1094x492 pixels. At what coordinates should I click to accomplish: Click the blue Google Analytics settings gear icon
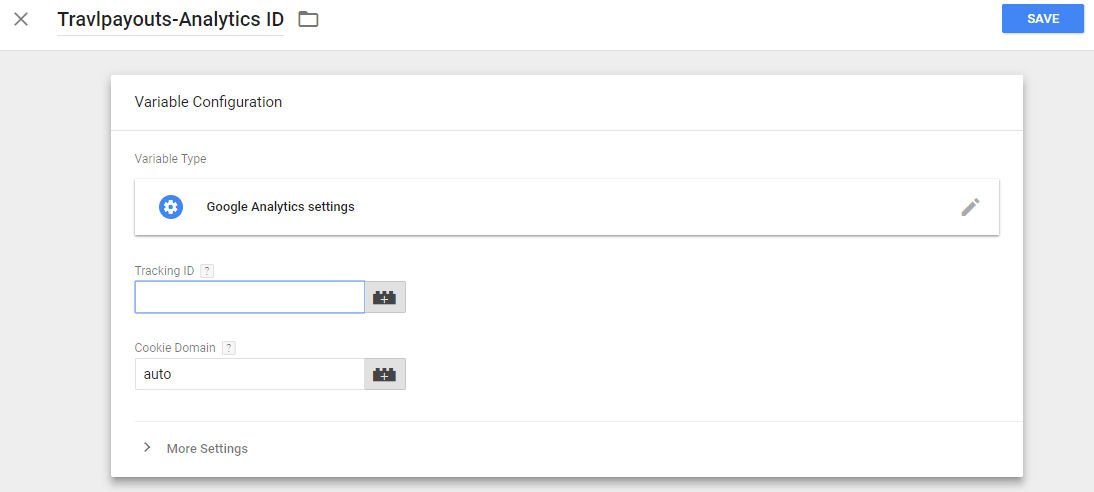tap(171, 207)
